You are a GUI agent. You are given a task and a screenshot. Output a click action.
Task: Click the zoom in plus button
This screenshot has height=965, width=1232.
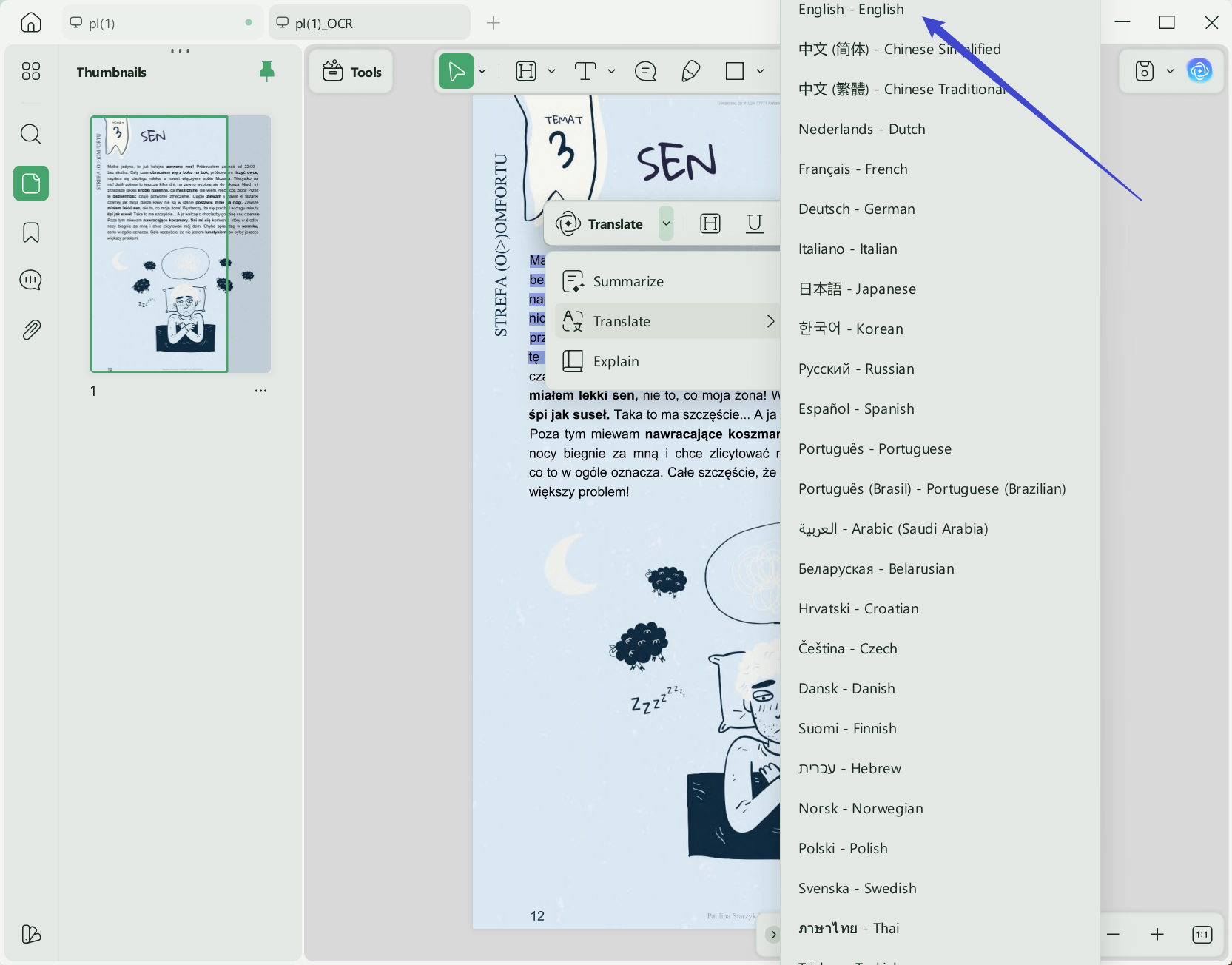coord(1157,934)
